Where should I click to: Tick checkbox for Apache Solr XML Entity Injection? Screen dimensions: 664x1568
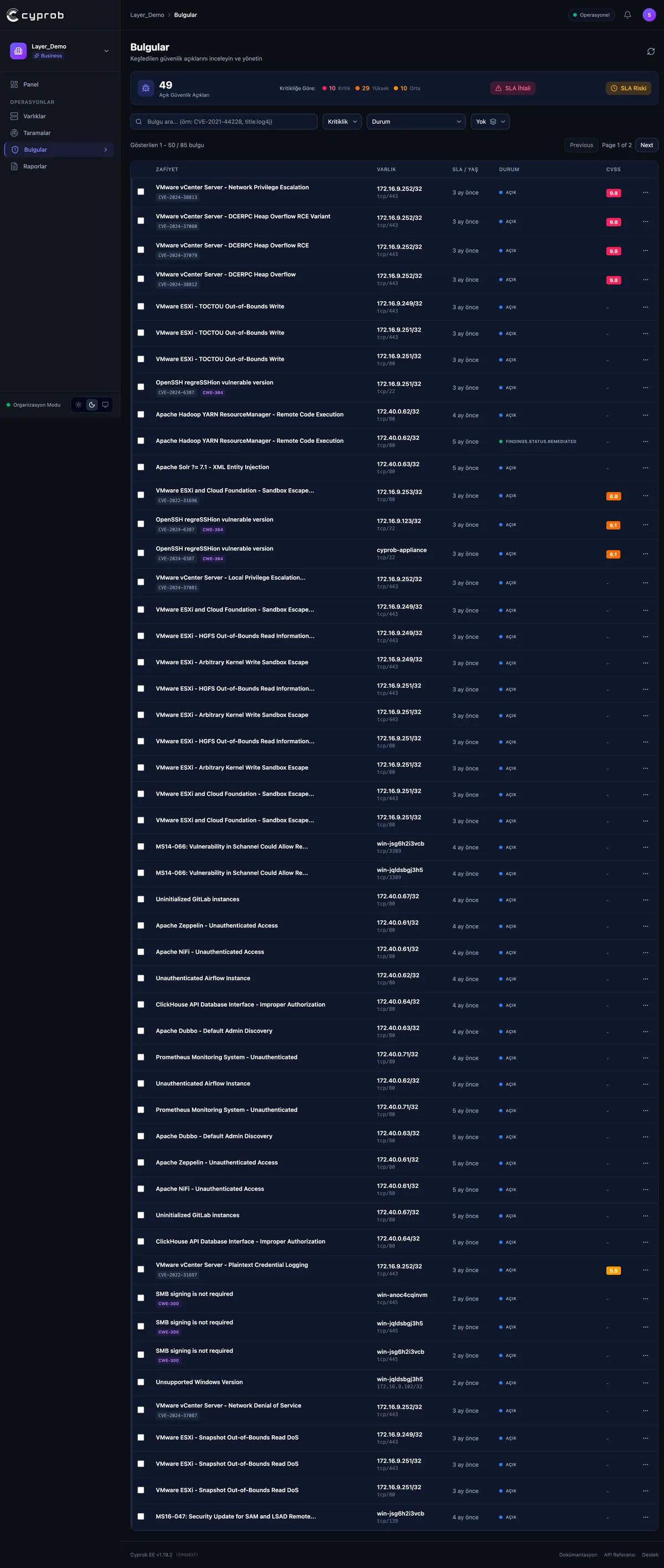pyautogui.click(x=141, y=468)
